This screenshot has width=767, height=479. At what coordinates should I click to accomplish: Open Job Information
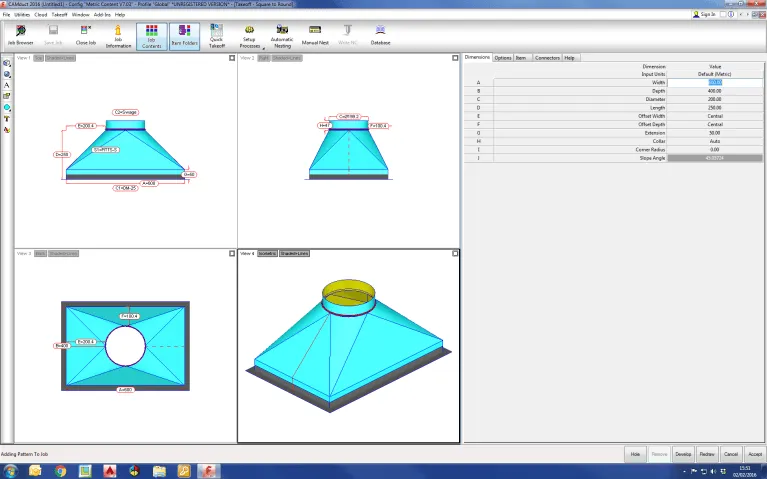118,37
